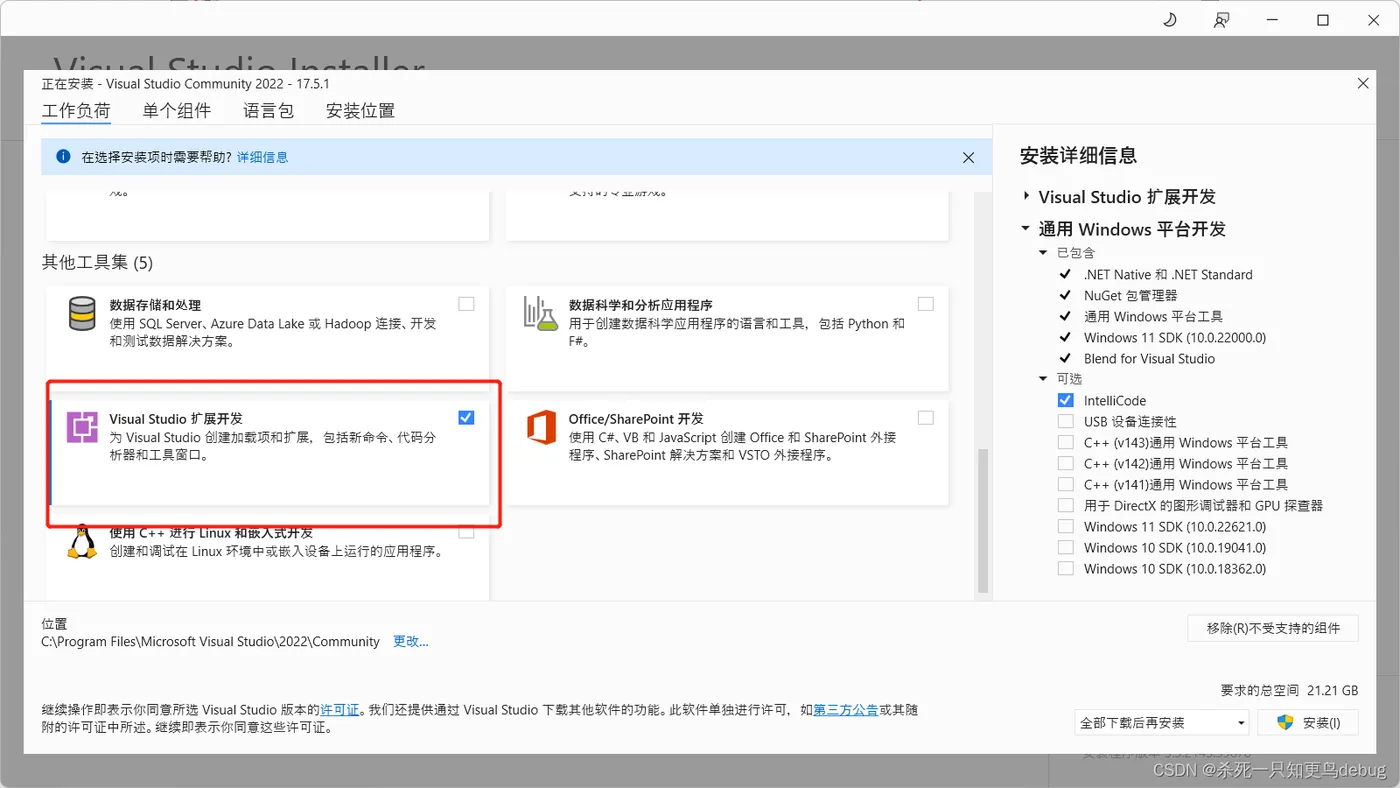Image resolution: width=1400 pixels, height=788 pixels.
Task: Uncheck the Visual Studio 扩展开发 workload checkbox
Action: click(x=466, y=418)
